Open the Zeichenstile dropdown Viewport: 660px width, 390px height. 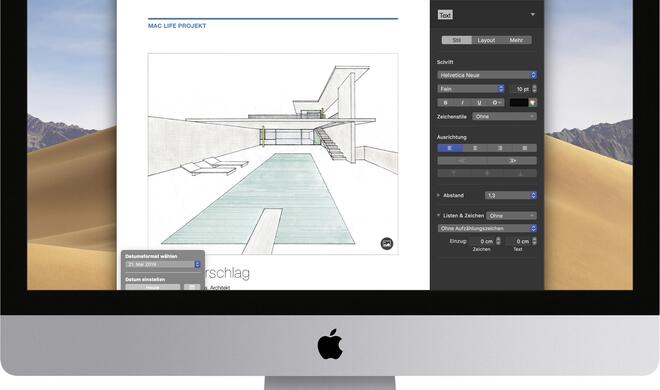point(504,117)
